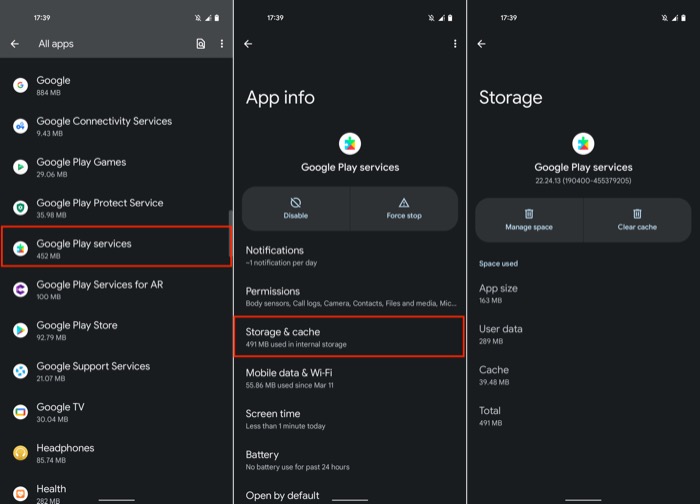Select Google Play services row in list
Viewport: 700px width, 504px height.
coord(117,247)
